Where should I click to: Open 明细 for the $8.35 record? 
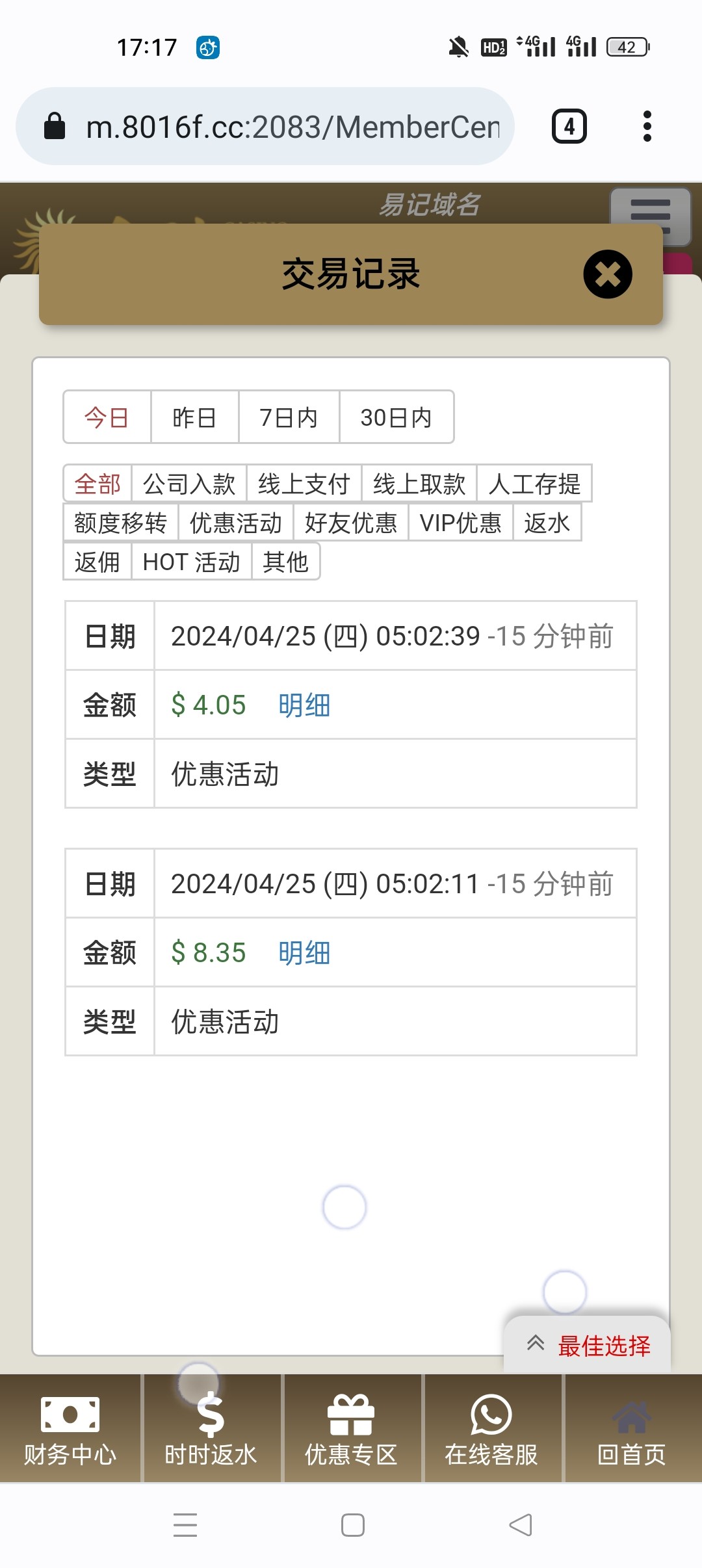coord(304,953)
